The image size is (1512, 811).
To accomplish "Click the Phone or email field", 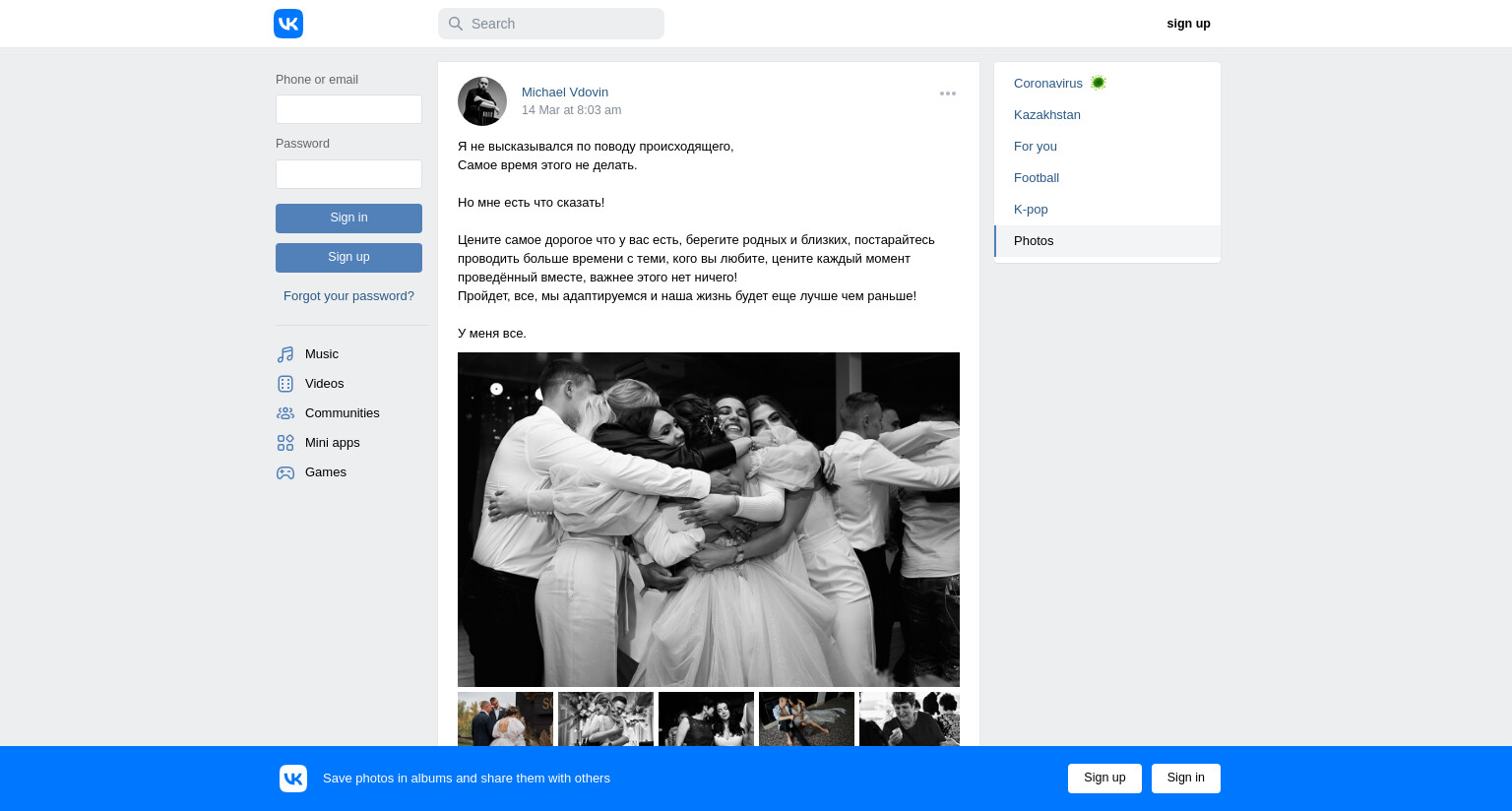I will [348, 109].
